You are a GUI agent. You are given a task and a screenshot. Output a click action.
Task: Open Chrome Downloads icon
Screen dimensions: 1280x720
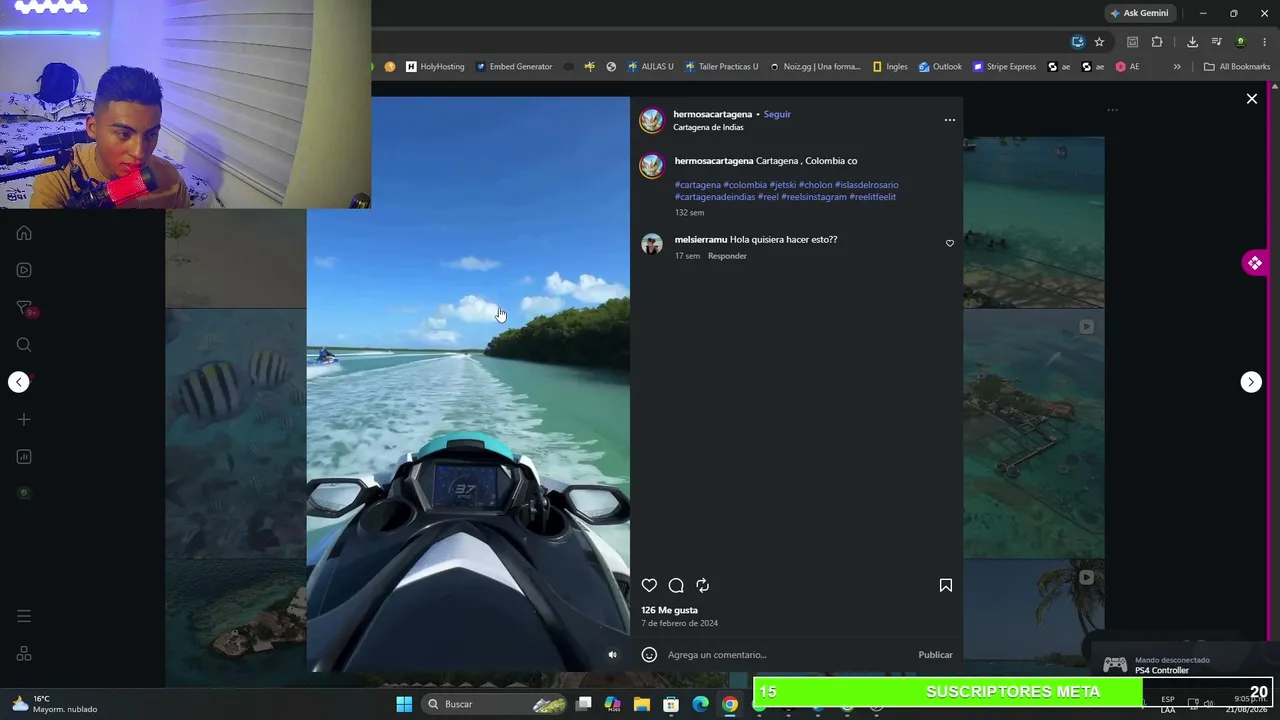point(1192,42)
